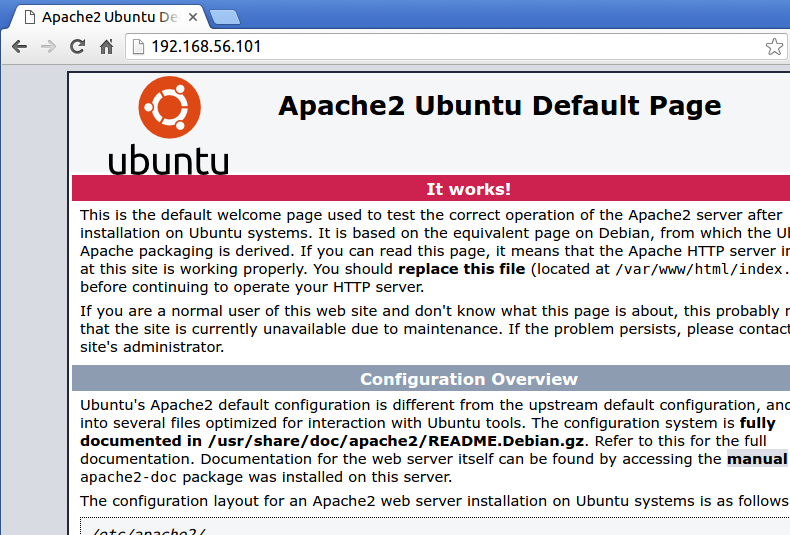Image resolution: width=790 pixels, height=535 pixels.
Task: Focus the address bar showing 192.168.56.101
Action: (456, 47)
